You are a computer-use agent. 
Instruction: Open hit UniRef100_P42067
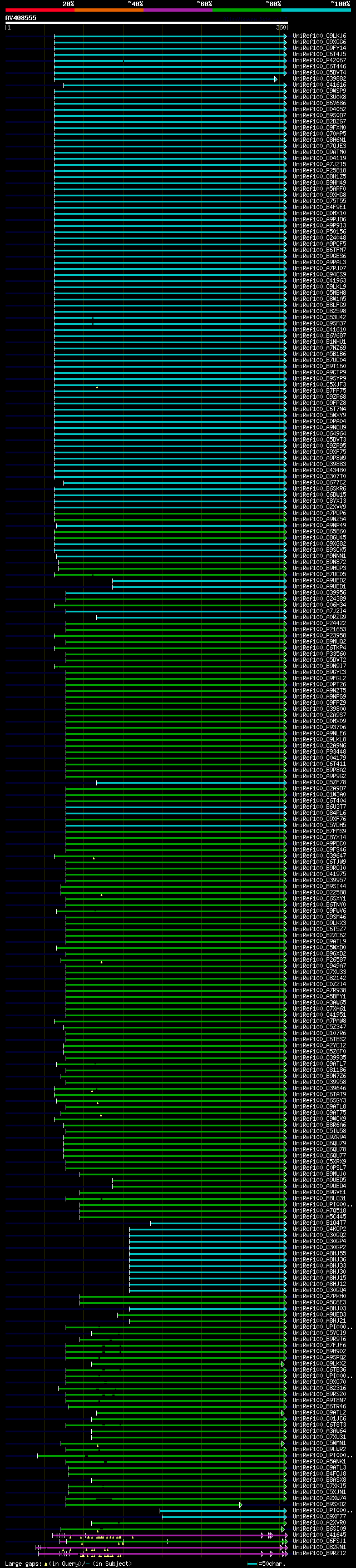(x=319, y=60)
